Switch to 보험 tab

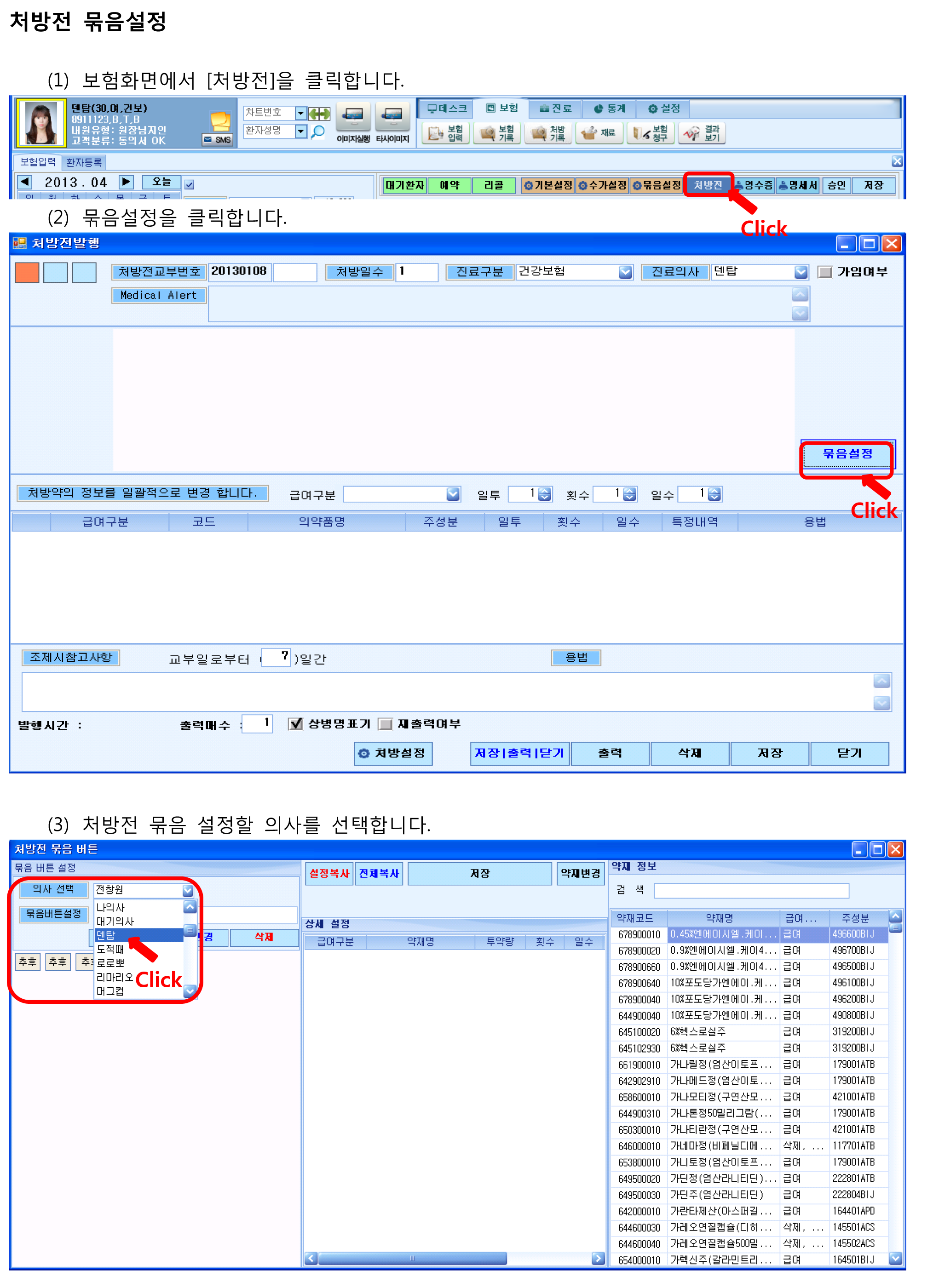(x=501, y=108)
